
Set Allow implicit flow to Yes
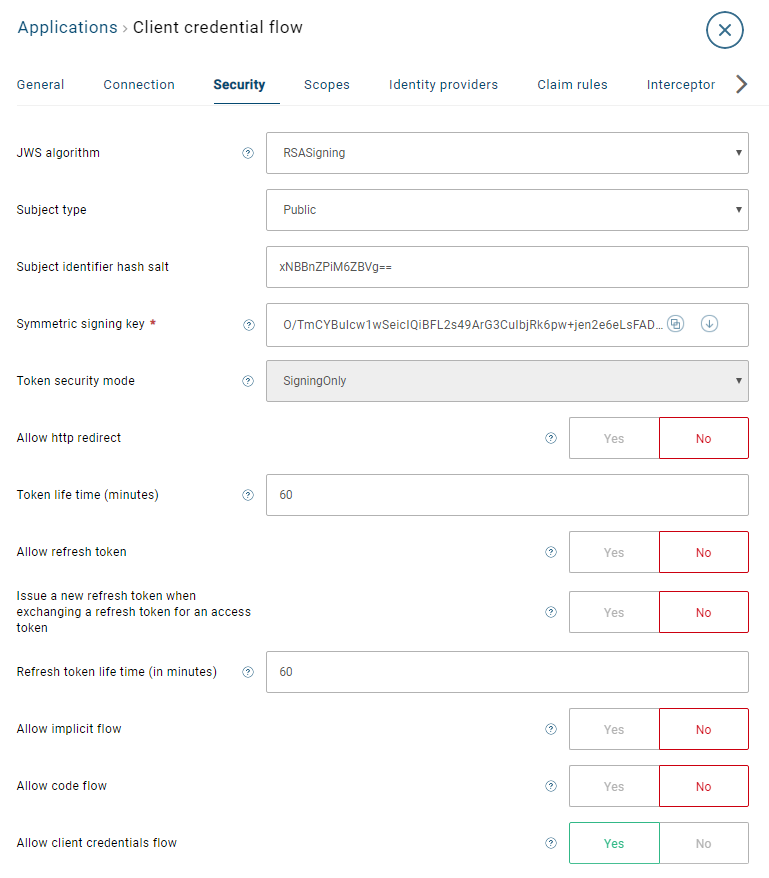[614, 730]
